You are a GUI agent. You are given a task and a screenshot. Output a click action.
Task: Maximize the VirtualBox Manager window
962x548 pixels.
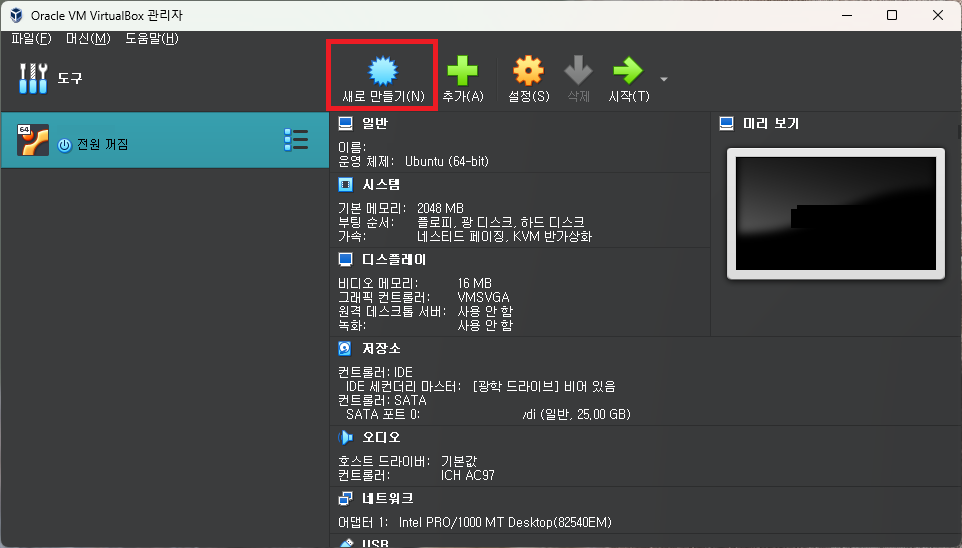pyautogui.click(x=892, y=15)
